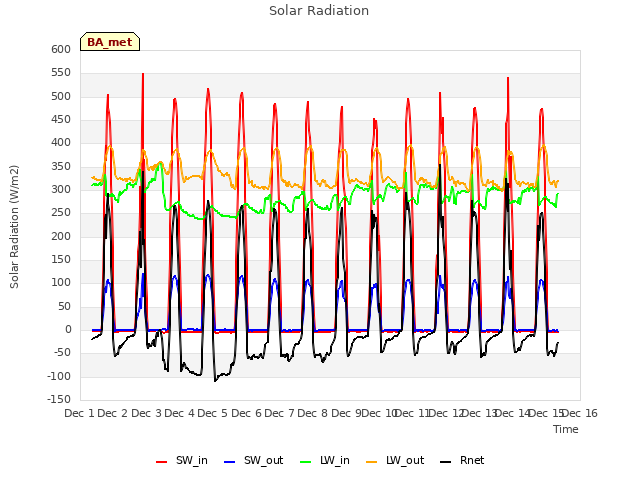Click the Rnet minimum near -110 W/m2
The image size is (640, 480).
click(x=215, y=381)
